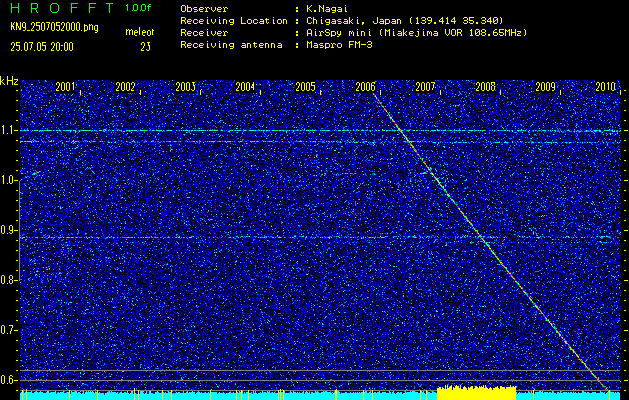Select the Chigasaki, Japan location text

pyautogui.click(x=404, y=20)
